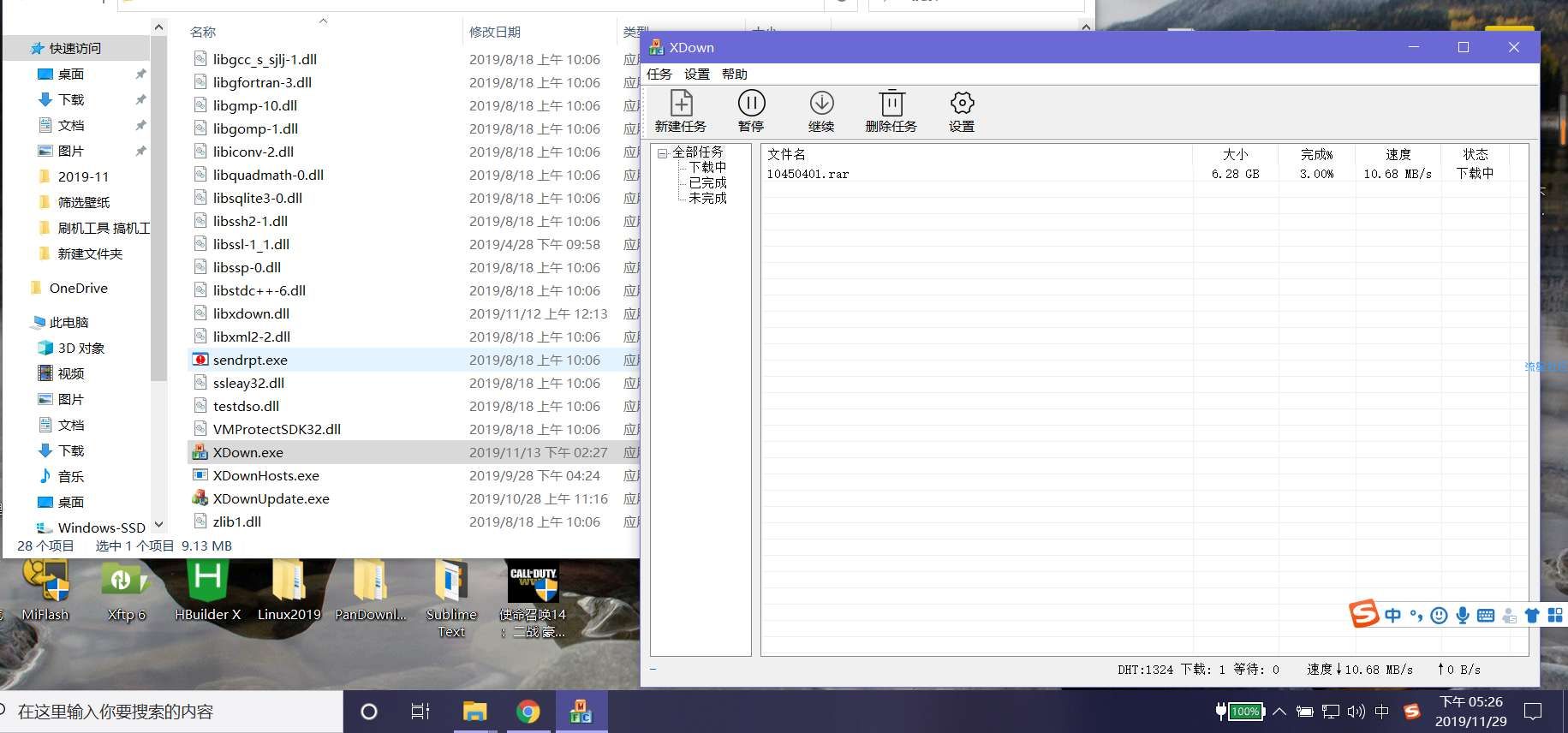Sort by the 状态 column header

pyautogui.click(x=1475, y=154)
